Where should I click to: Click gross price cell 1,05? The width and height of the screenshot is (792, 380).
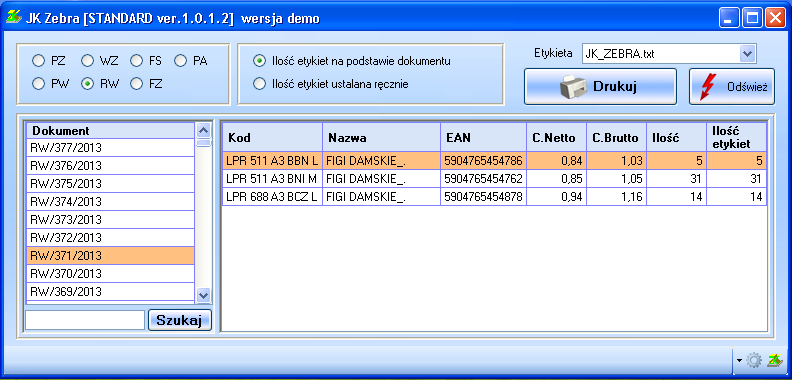tap(616, 179)
